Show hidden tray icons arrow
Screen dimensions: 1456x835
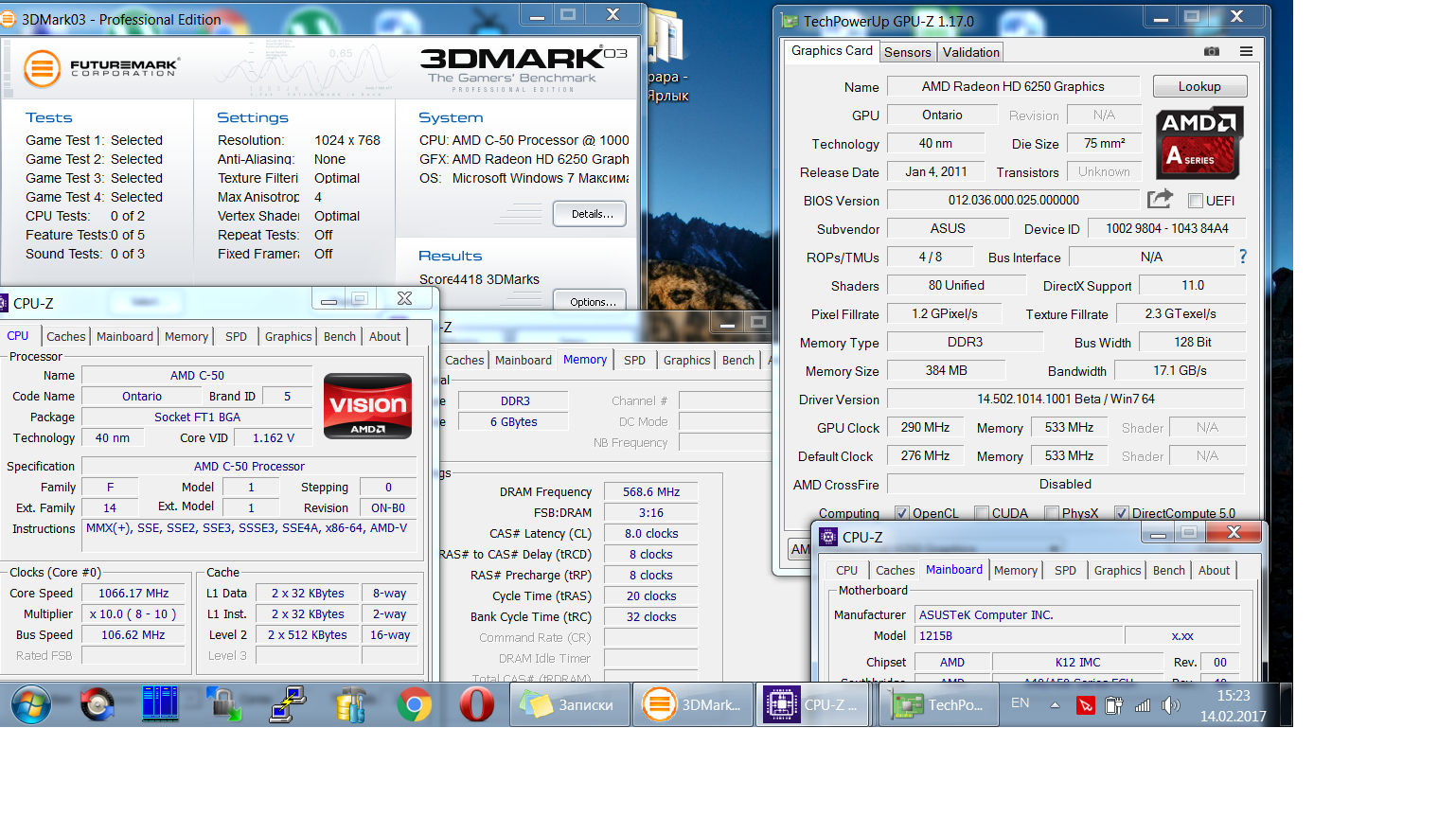click(x=1055, y=704)
